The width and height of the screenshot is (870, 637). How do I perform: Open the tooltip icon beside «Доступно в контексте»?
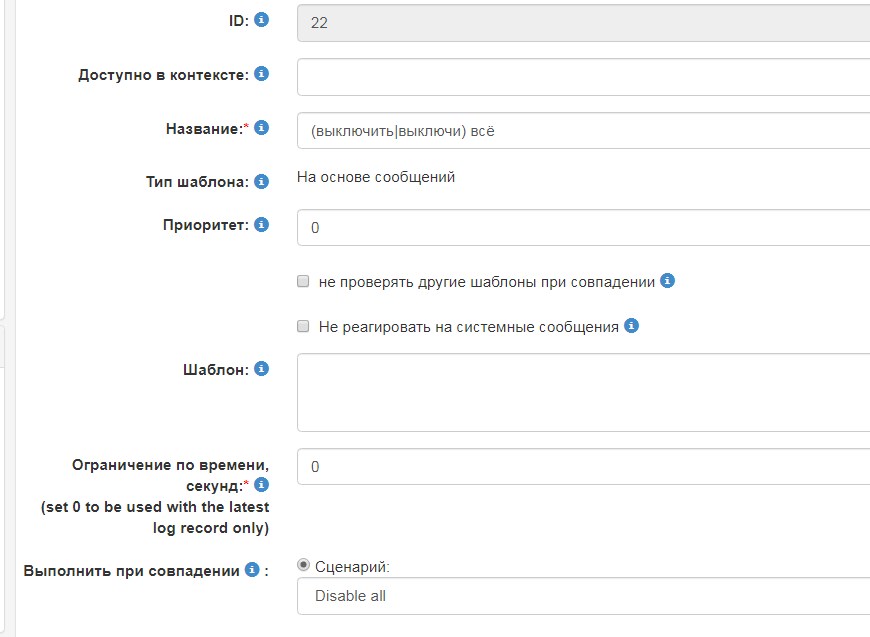point(262,71)
